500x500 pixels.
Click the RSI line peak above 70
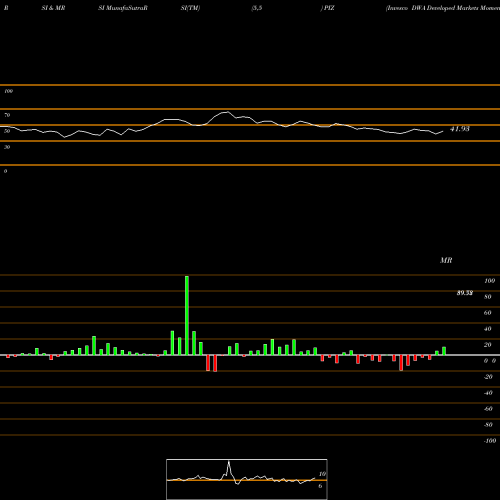(227, 112)
